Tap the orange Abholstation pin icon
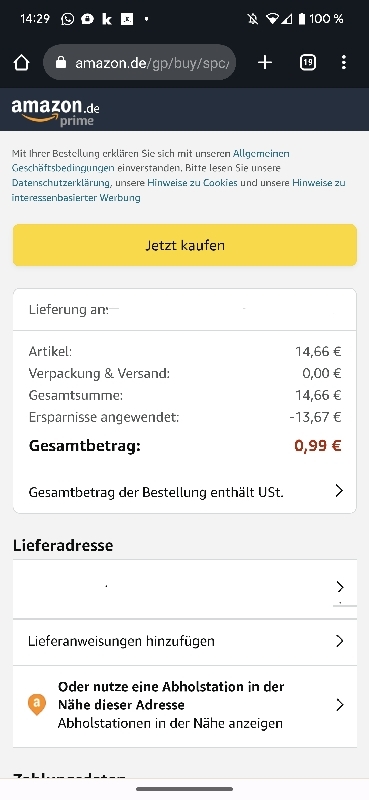Image resolution: width=369 pixels, height=800 pixels. pos(36,705)
